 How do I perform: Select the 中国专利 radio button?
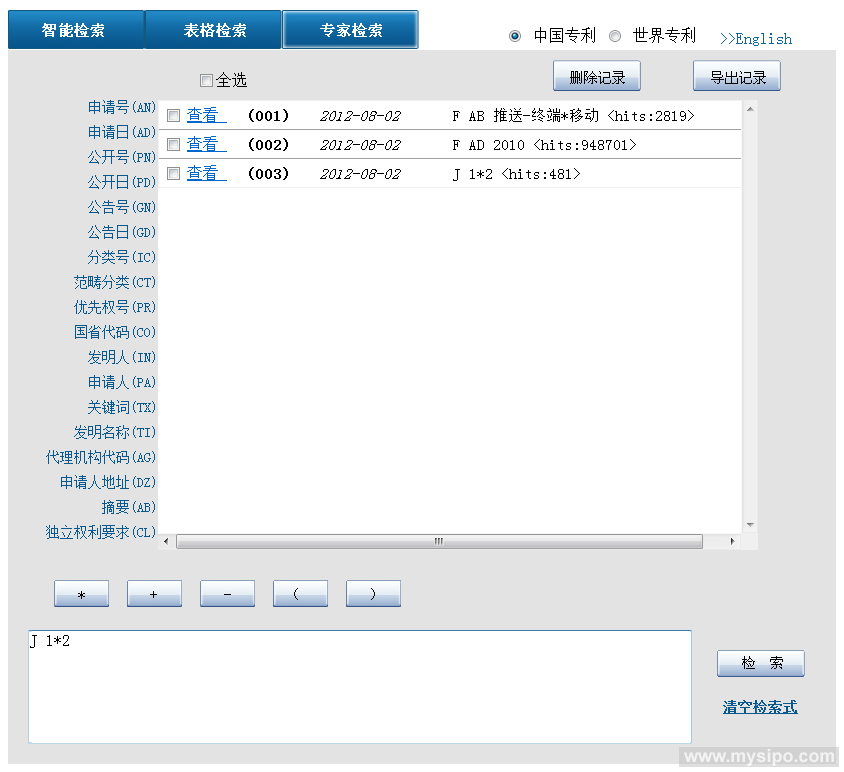tap(515, 36)
